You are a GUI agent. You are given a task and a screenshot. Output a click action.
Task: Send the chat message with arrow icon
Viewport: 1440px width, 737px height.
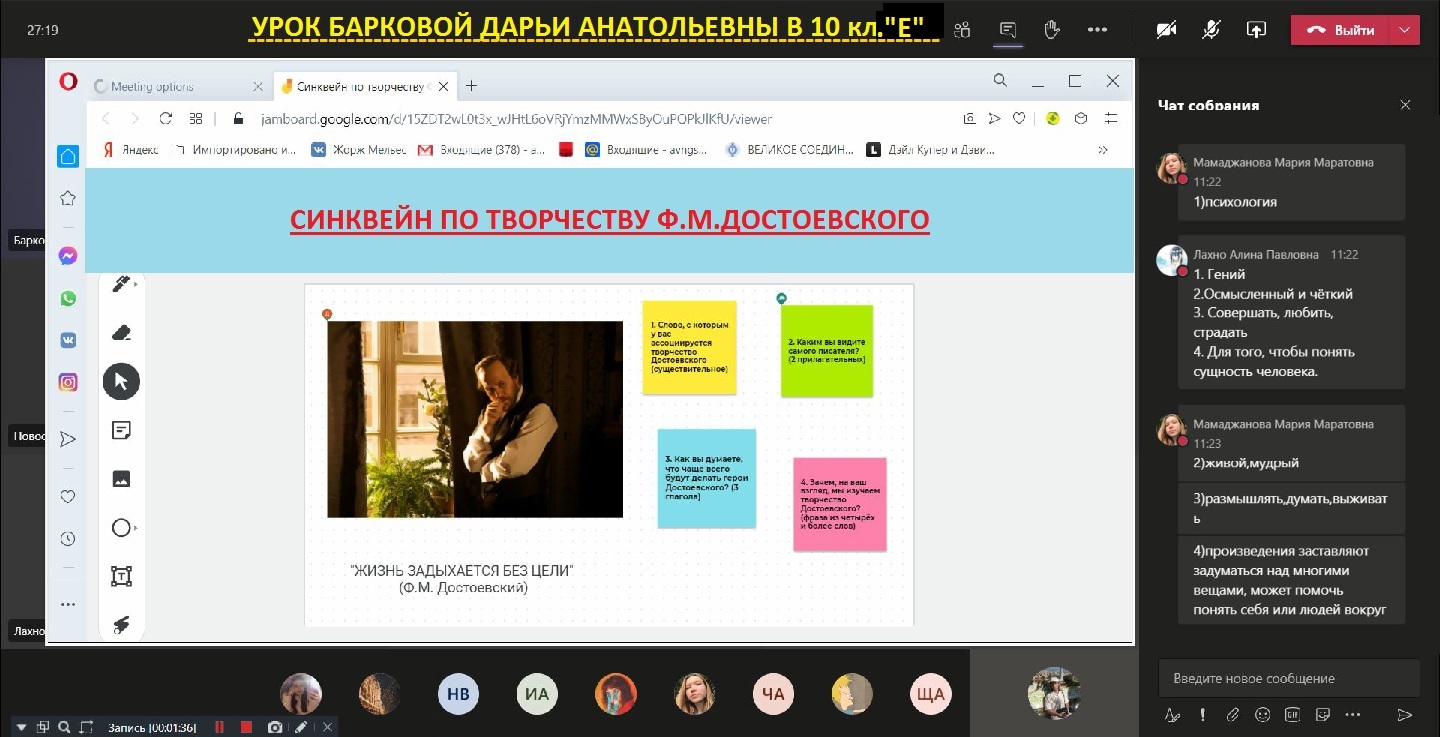click(1404, 715)
